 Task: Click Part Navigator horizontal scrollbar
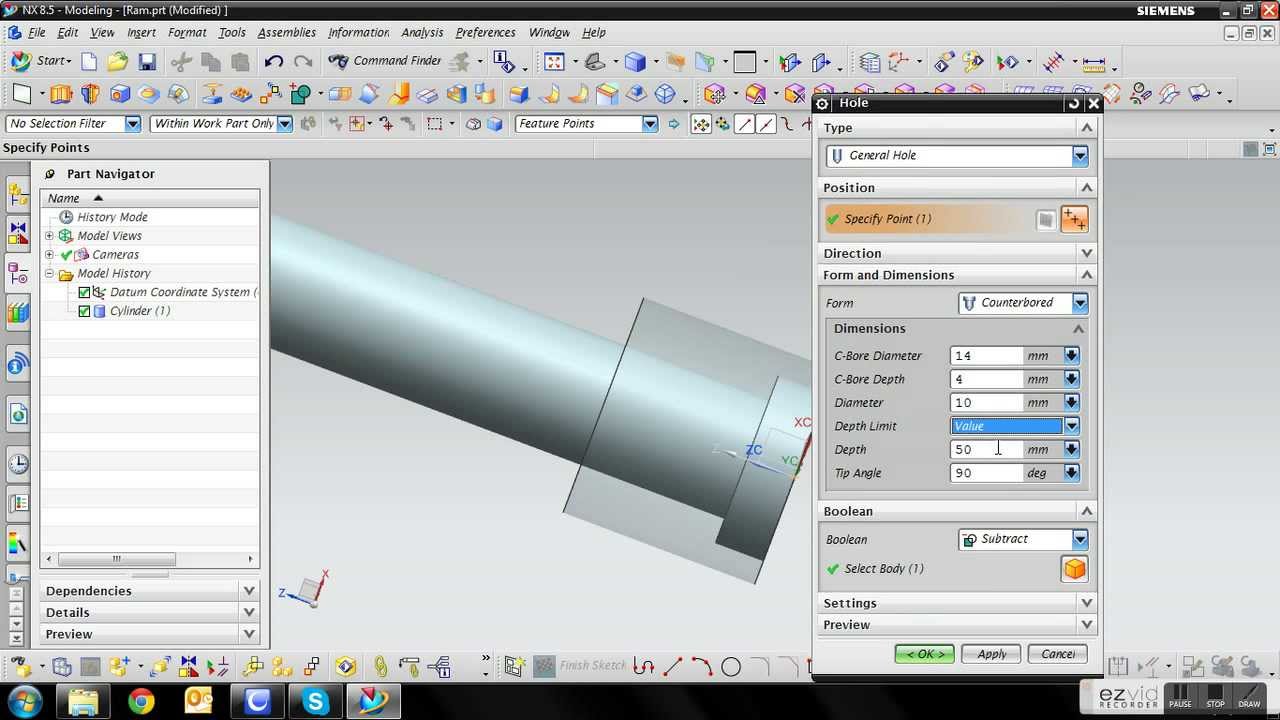coord(117,559)
